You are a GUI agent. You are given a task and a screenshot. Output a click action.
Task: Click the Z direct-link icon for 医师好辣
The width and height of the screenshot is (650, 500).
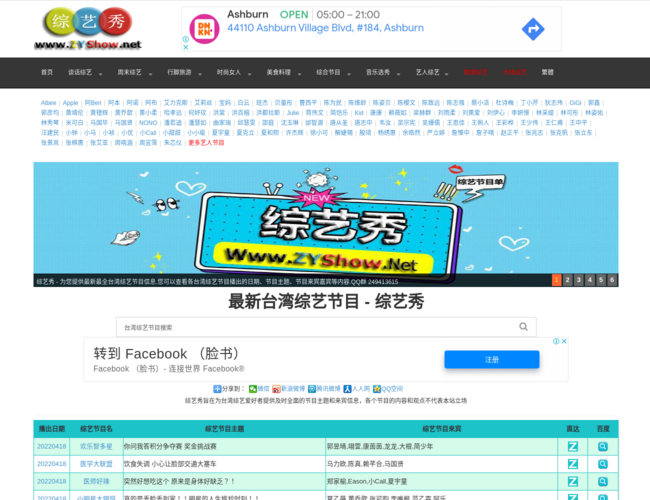[572, 481]
